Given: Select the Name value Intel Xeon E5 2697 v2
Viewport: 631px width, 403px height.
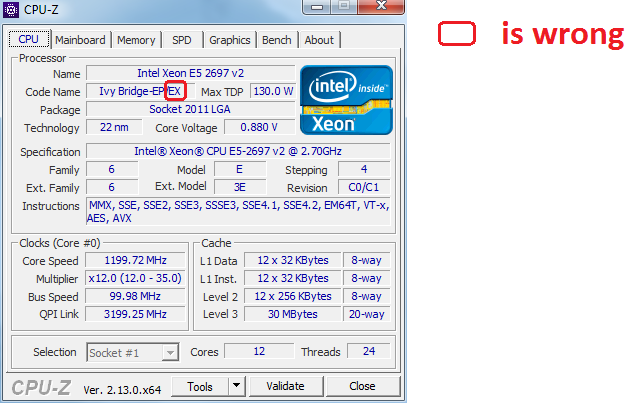Looking at the screenshot, I should 191,73.
